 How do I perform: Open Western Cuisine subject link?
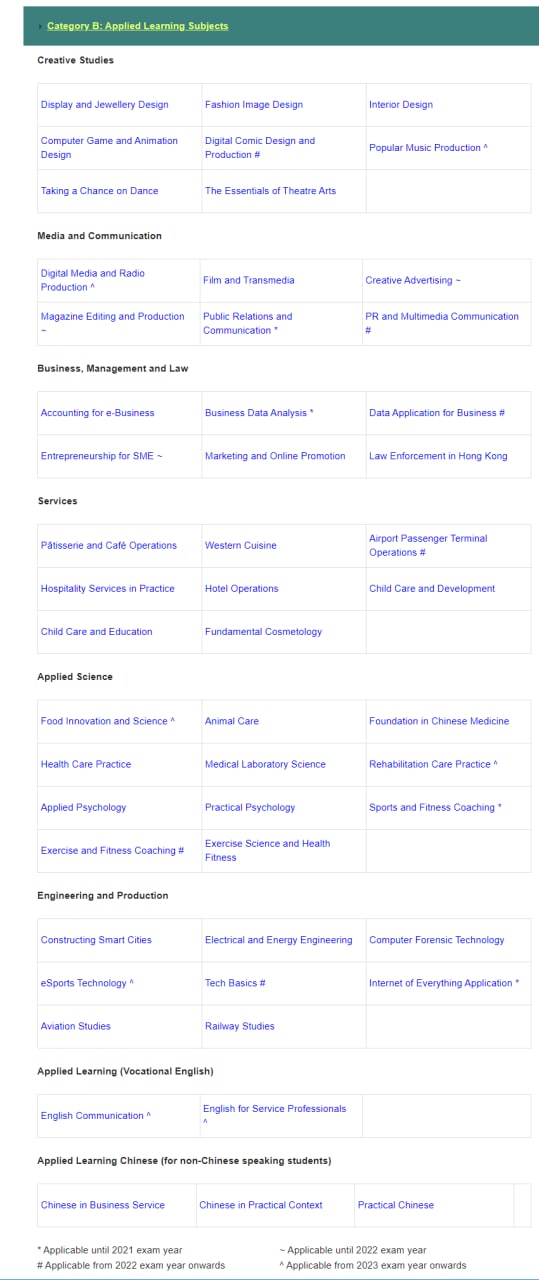point(241,545)
